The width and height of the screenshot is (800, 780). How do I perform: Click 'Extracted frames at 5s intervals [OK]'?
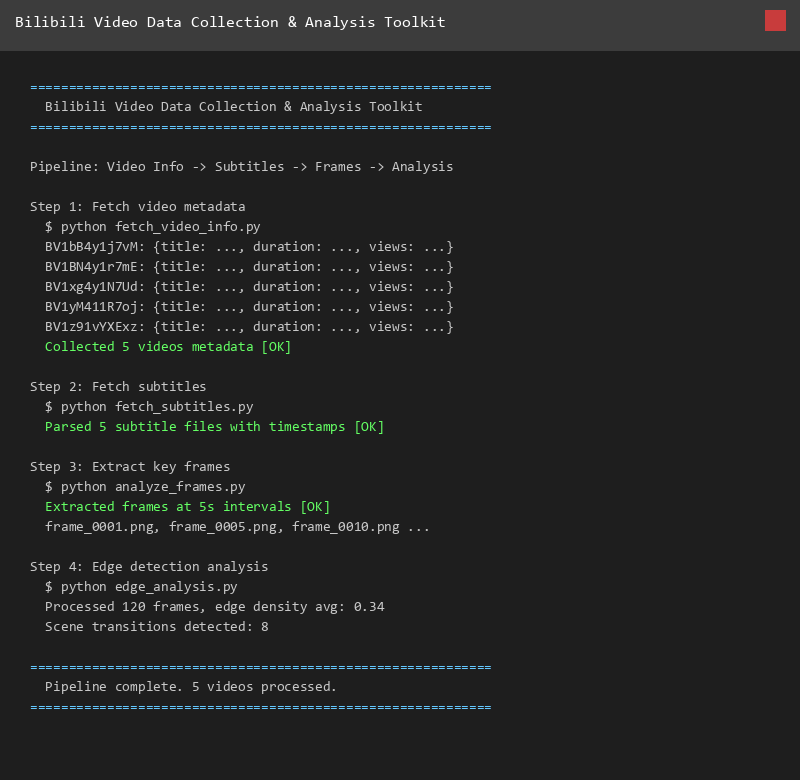pyautogui.click(x=187, y=507)
